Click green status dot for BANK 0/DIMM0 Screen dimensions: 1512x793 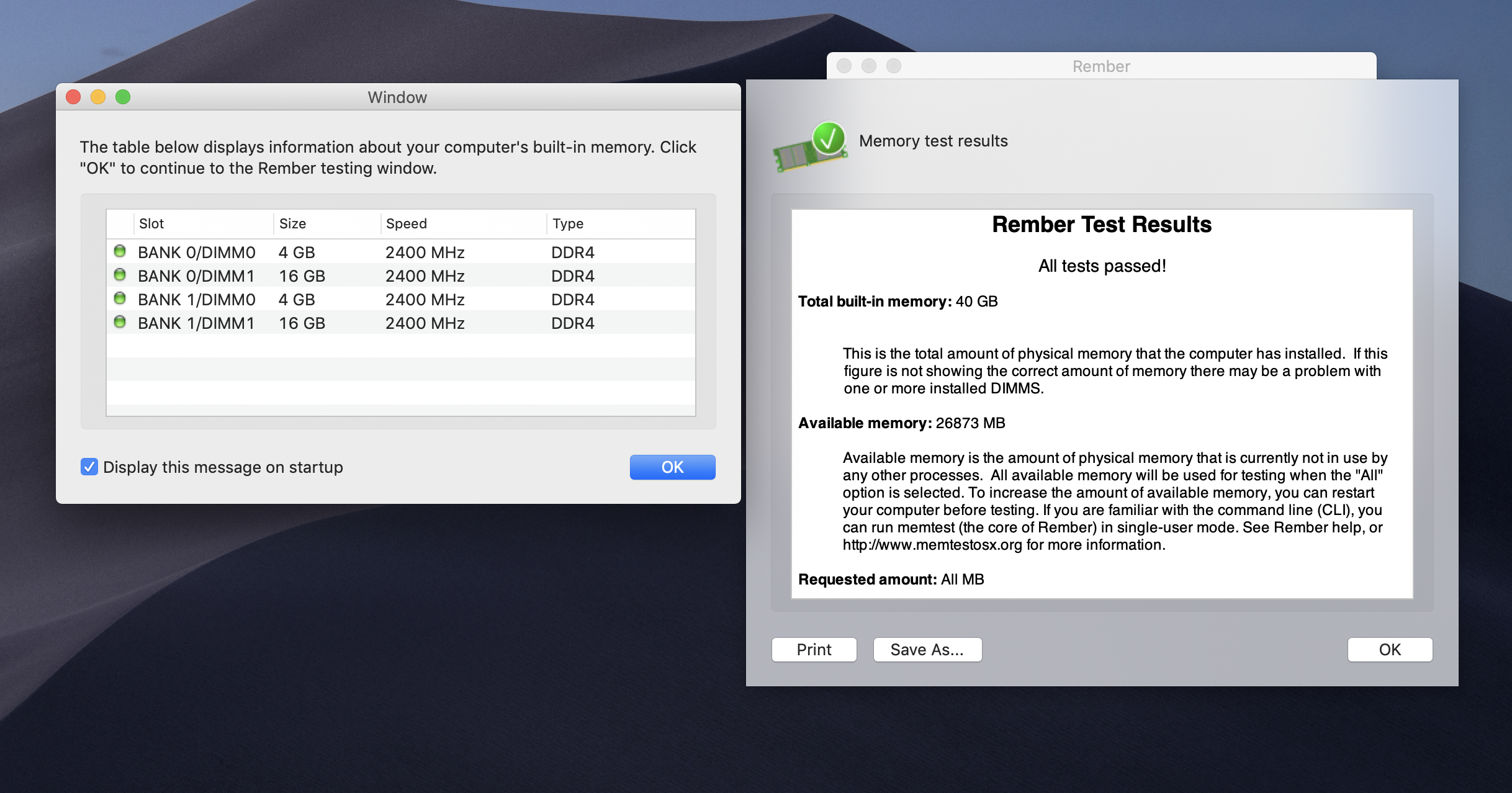pos(120,251)
